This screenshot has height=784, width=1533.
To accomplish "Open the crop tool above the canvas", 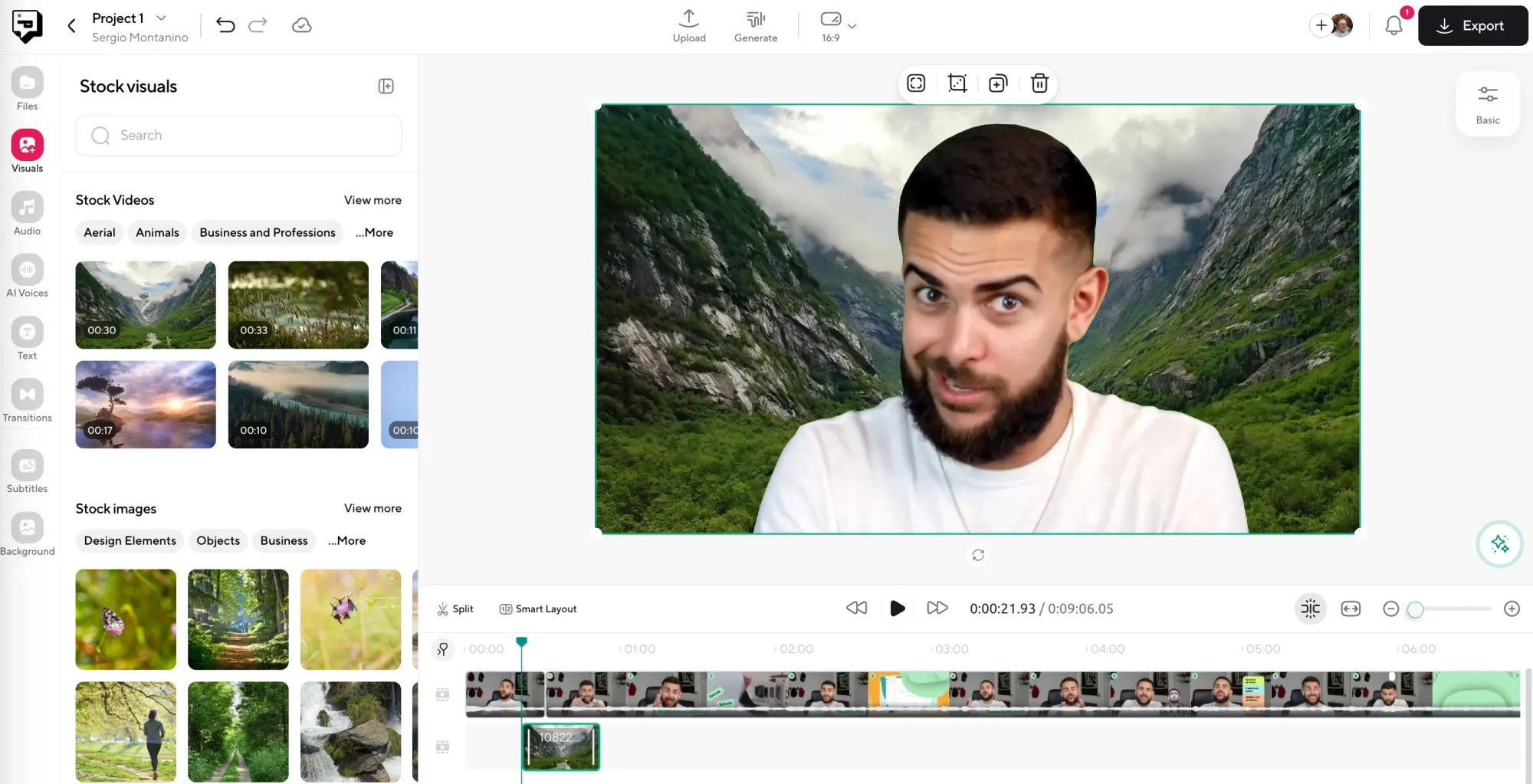I will [957, 84].
